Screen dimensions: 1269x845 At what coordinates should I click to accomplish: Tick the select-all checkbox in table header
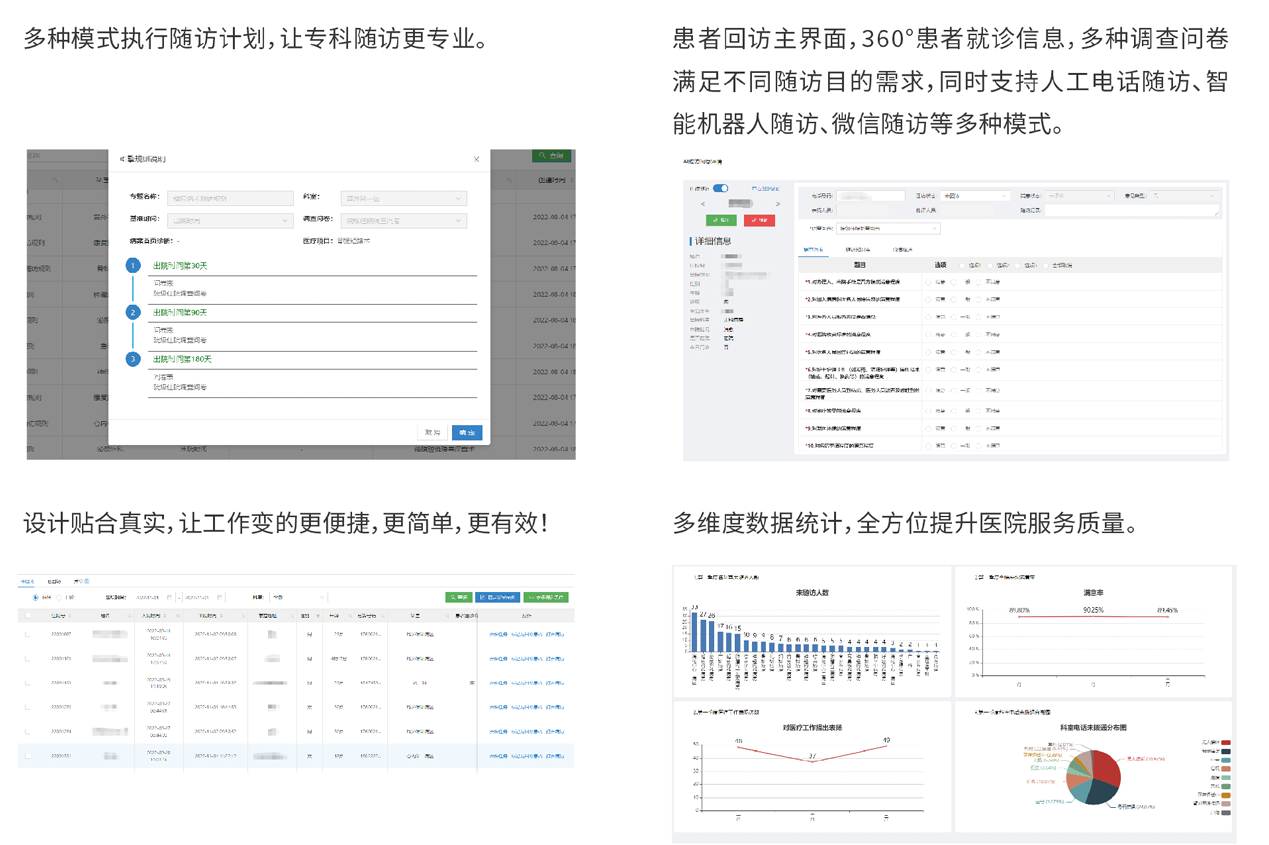point(27,616)
